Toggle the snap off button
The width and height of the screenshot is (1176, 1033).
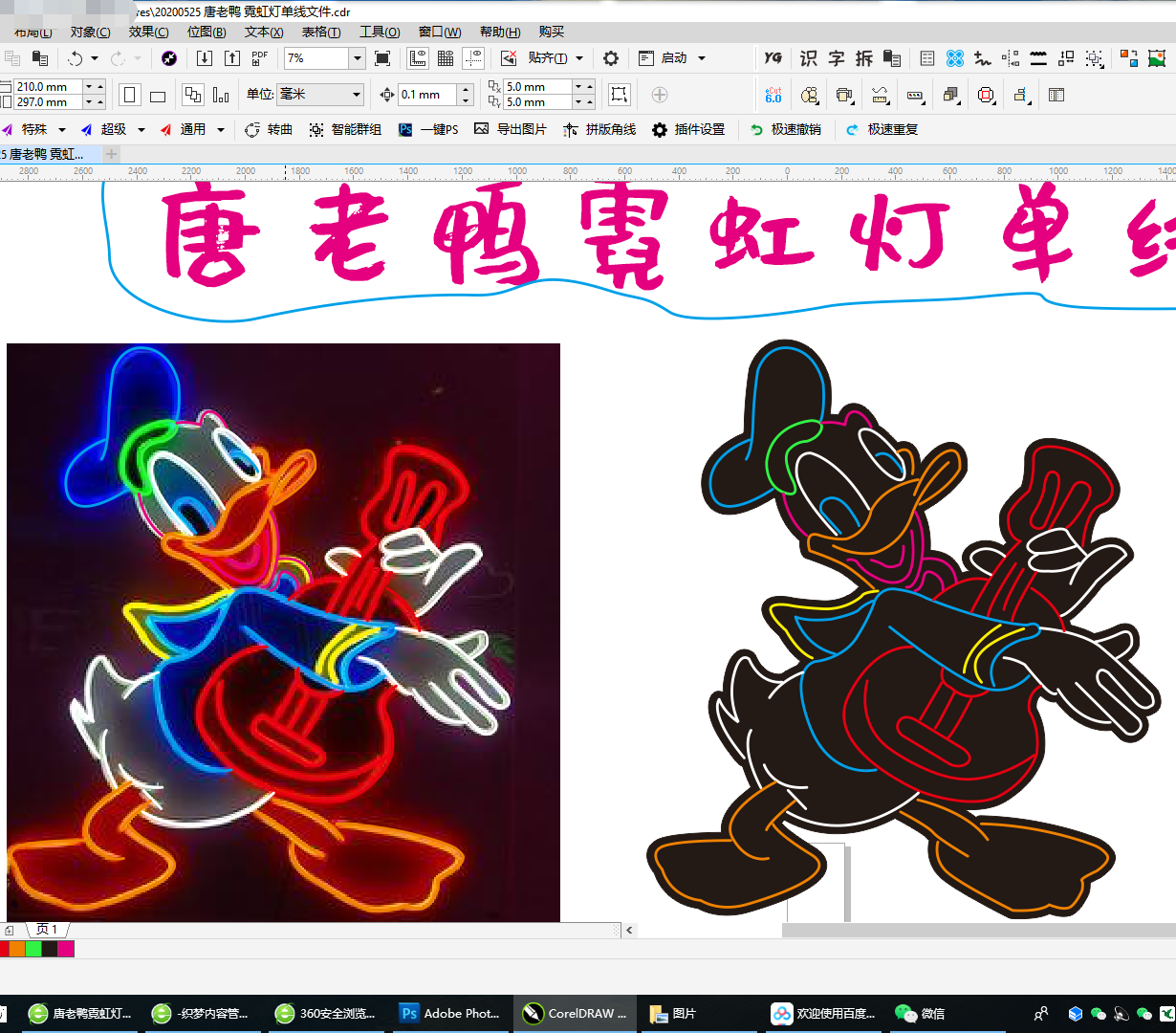coord(510,58)
